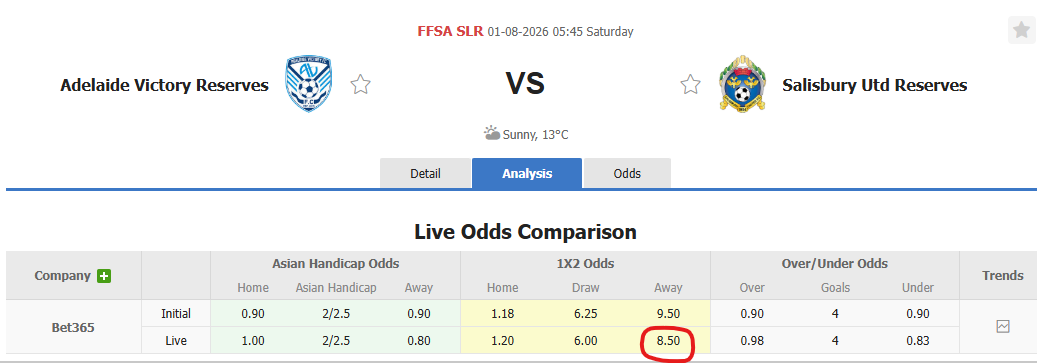Click the circled live away odds 8.50
The image size is (1037, 363).
668,341
